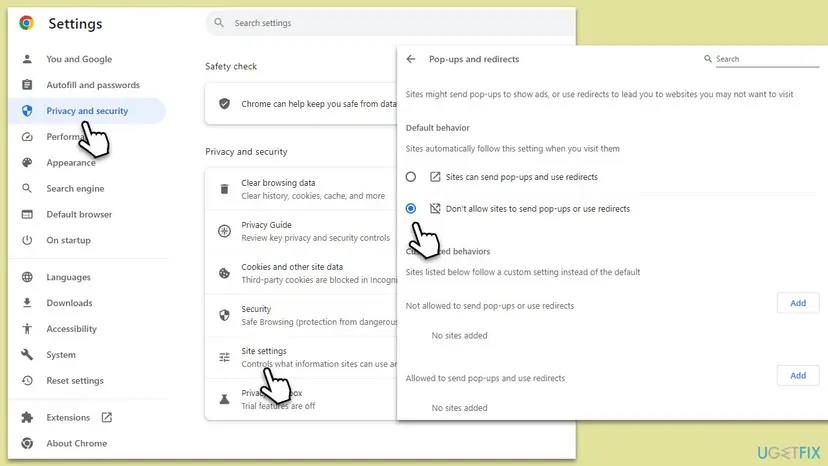Click the Search engine magnifier icon
This screenshot has width=828, height=466.
27,188
